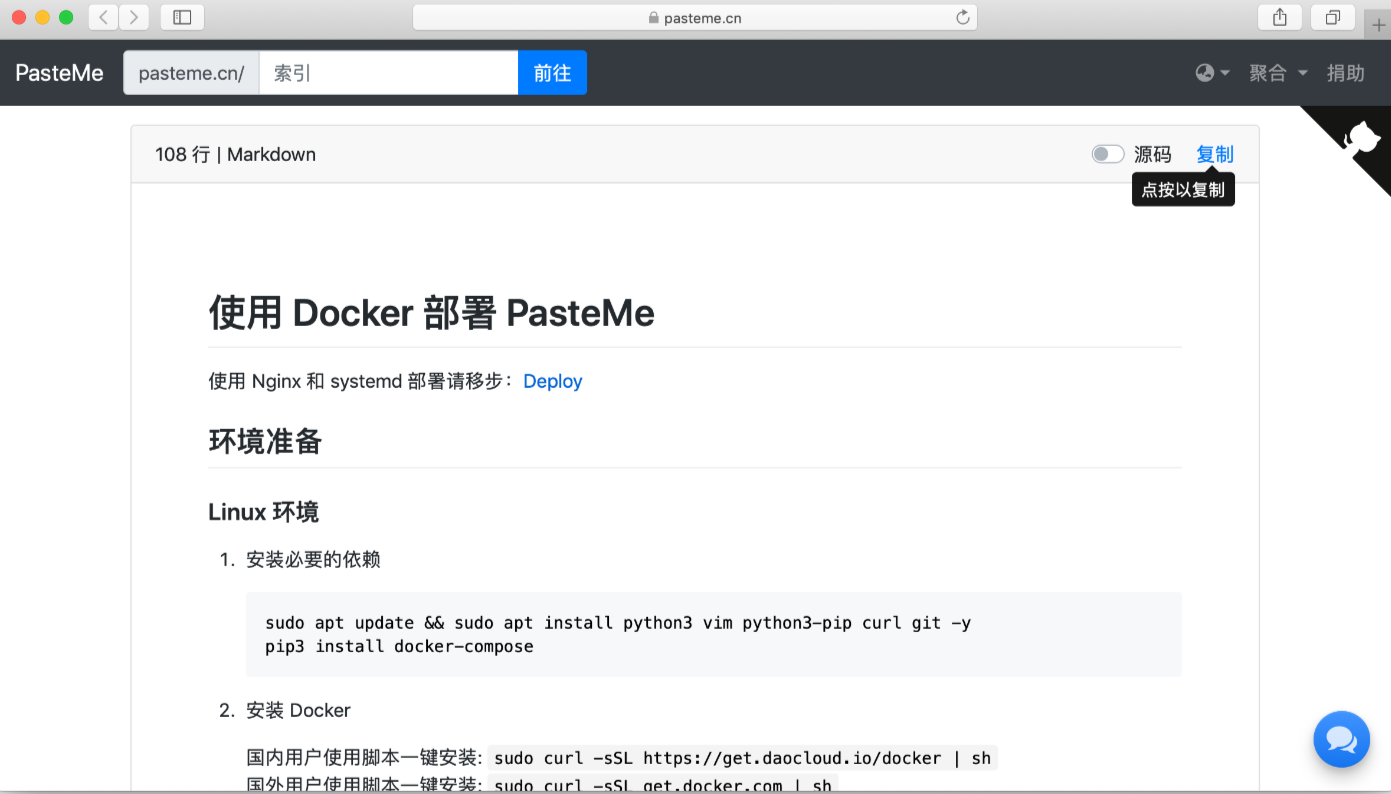
Task: Click the 'pip3 install docker-compose' code line
Action: pyautogui.click(x=399, y=646)
